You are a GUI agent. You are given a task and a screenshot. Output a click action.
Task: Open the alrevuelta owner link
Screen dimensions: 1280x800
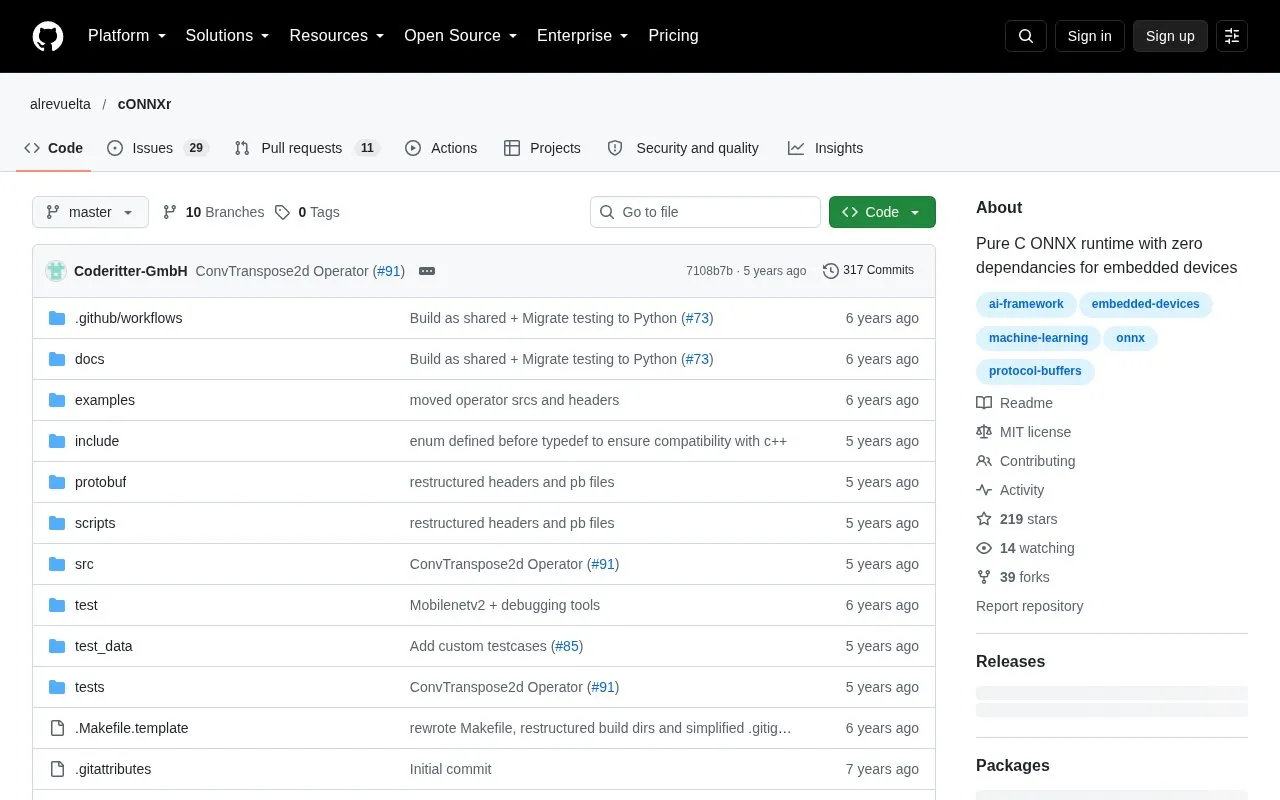tap(60, 104)
